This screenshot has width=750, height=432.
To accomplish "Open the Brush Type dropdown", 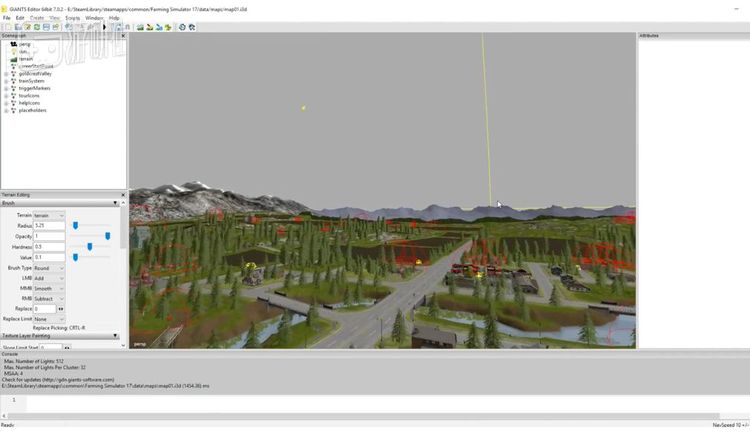I will (49, 268).
